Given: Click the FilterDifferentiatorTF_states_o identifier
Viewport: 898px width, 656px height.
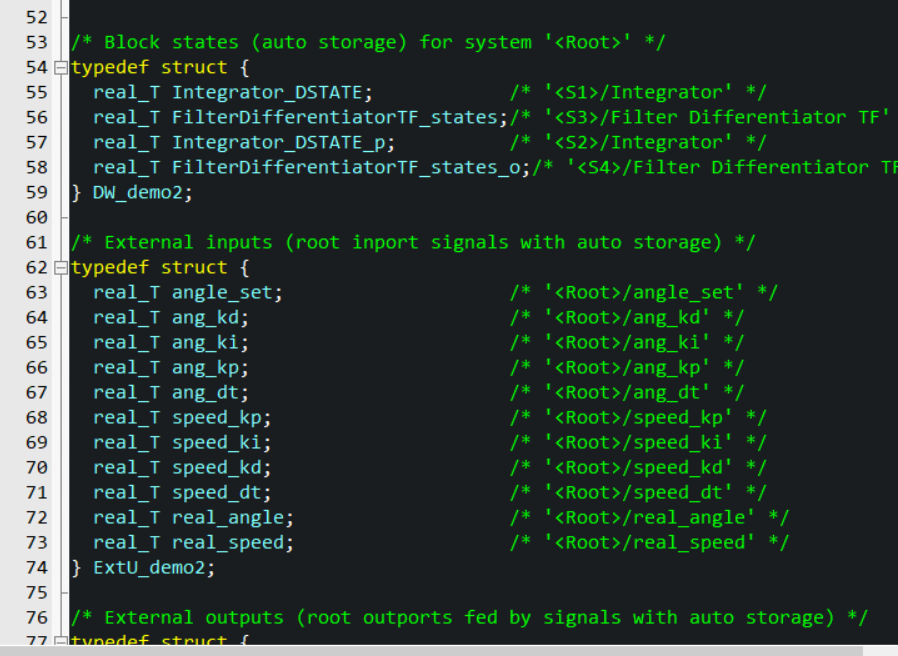Looking at the screenshot, I should tap(345, 167).
